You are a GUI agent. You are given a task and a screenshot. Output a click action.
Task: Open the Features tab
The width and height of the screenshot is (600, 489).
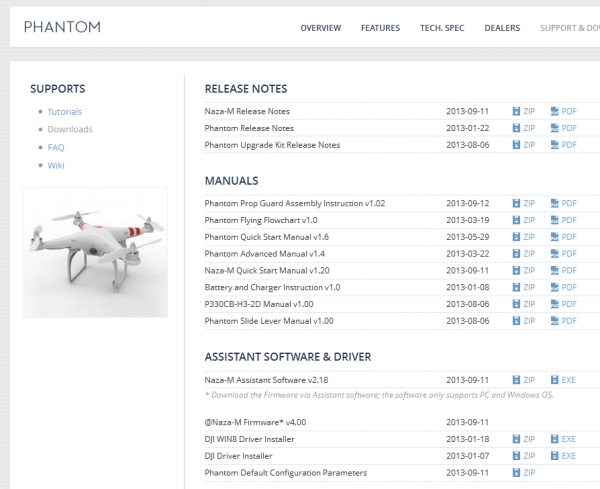tap(380, 28)
